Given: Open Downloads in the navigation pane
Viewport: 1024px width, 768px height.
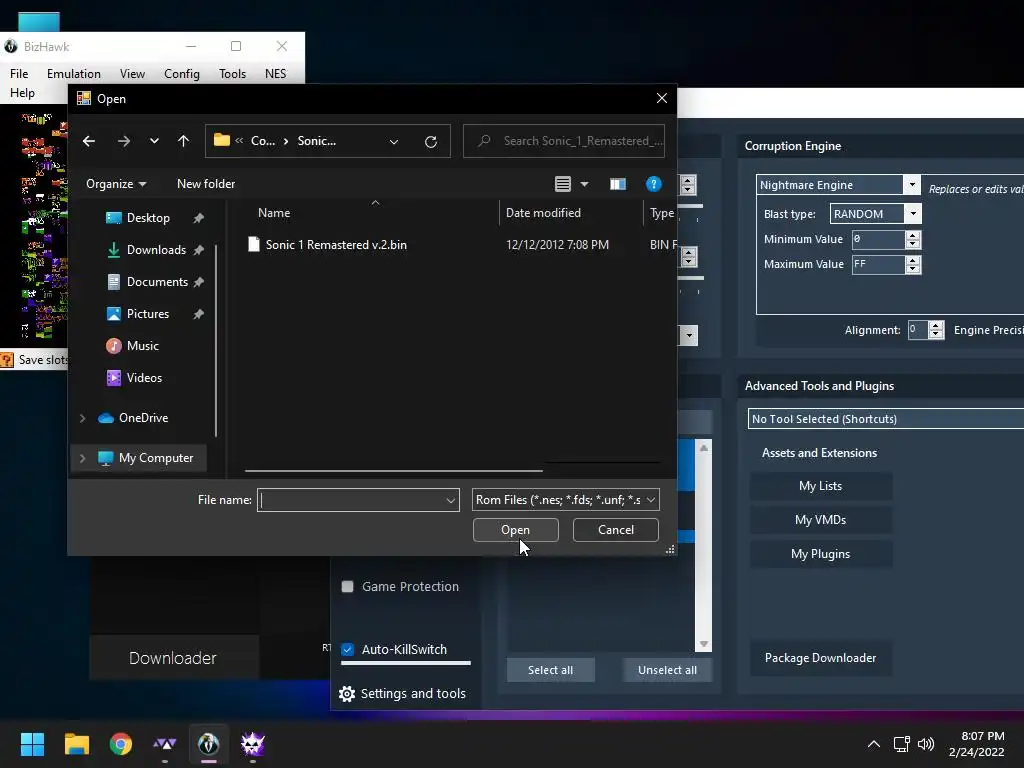Looking at the screenshot, I should [x=156, y=250].
